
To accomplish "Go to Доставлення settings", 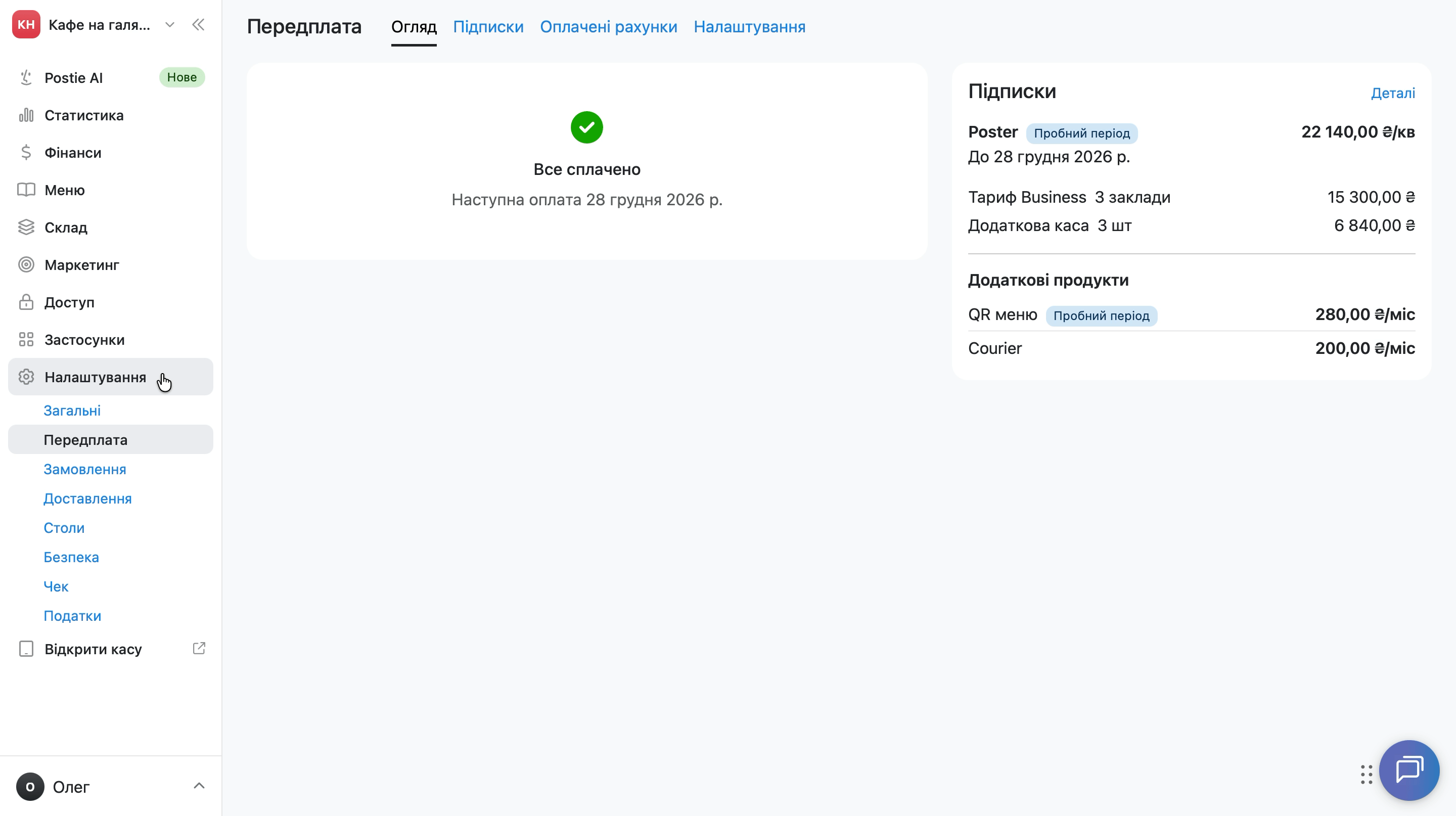I will (87, 498).
